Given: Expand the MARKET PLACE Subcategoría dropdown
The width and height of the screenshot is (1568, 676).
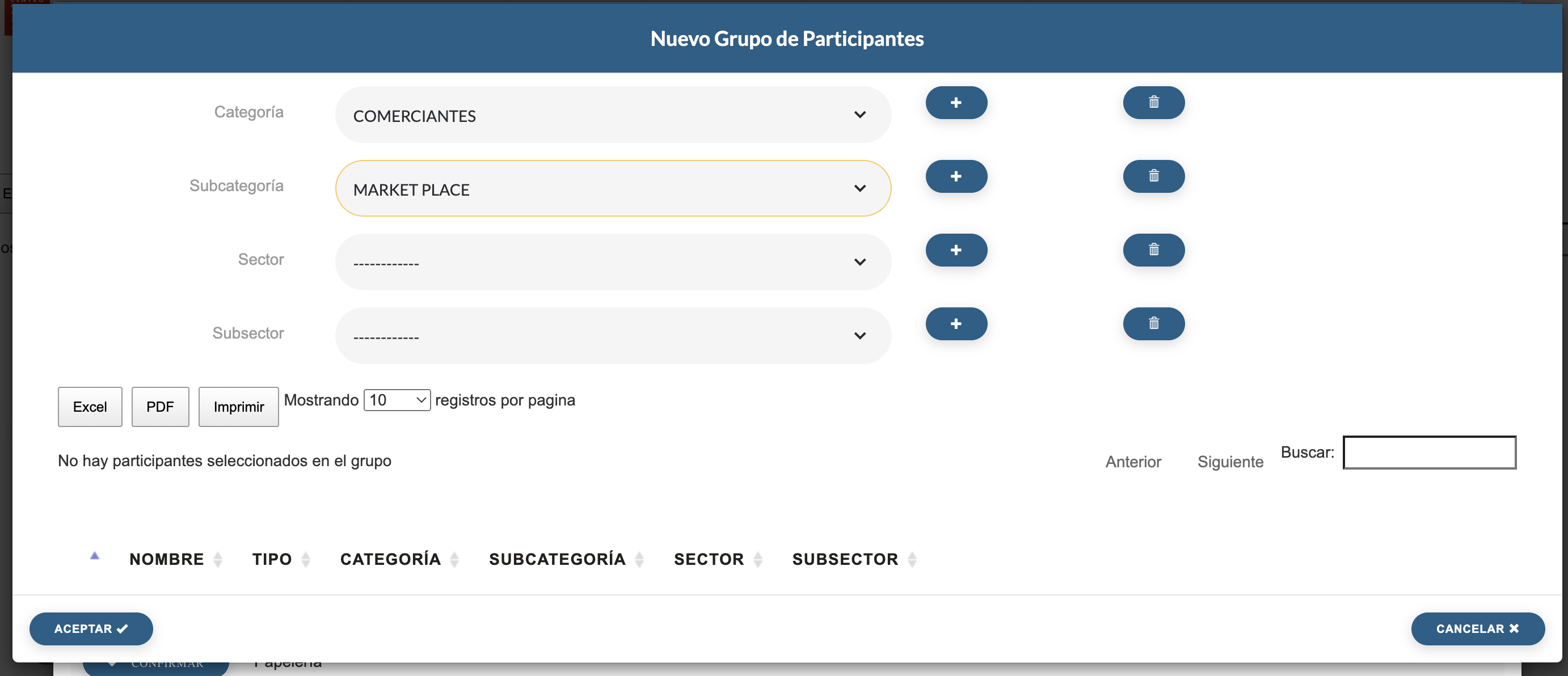Looking at the screenshot, I should [x=612, y=189].
